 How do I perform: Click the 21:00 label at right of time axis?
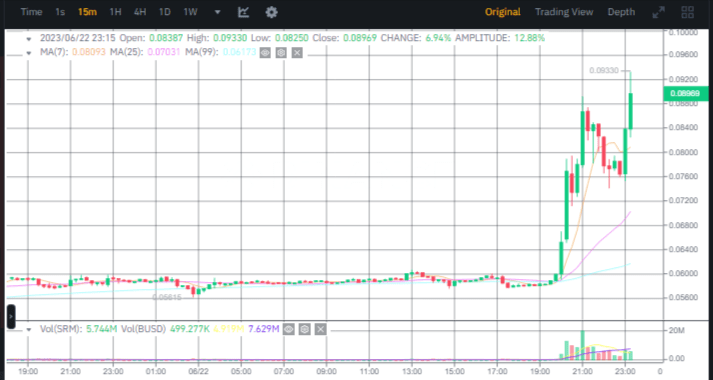point(582,371)
